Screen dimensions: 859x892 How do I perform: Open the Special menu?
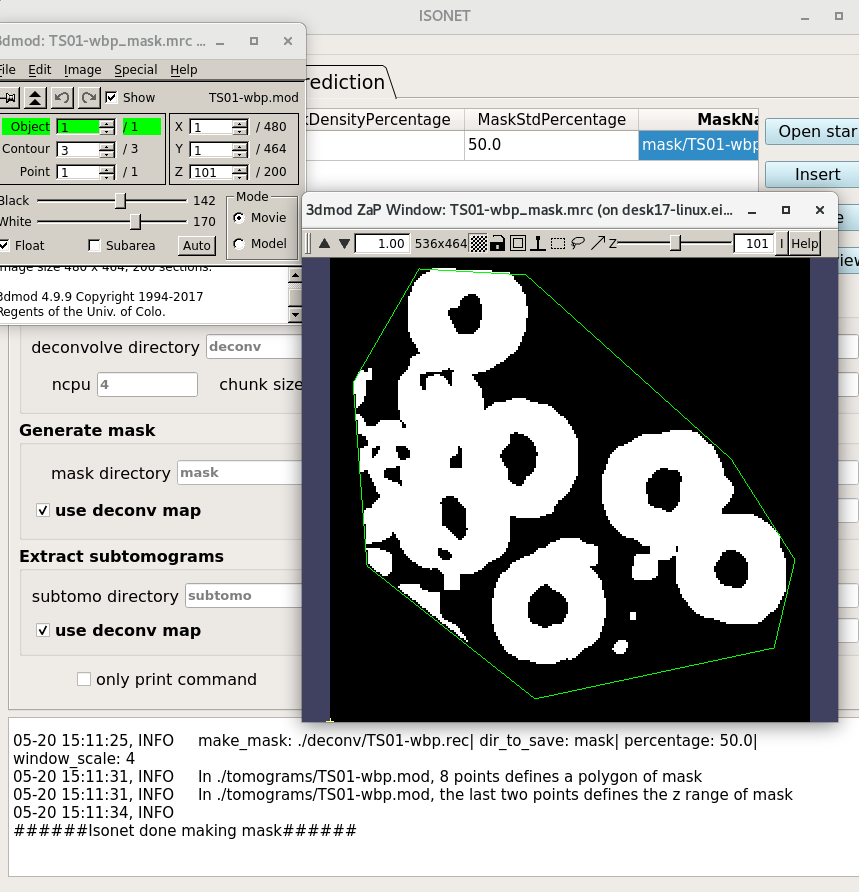pos(135,70)
